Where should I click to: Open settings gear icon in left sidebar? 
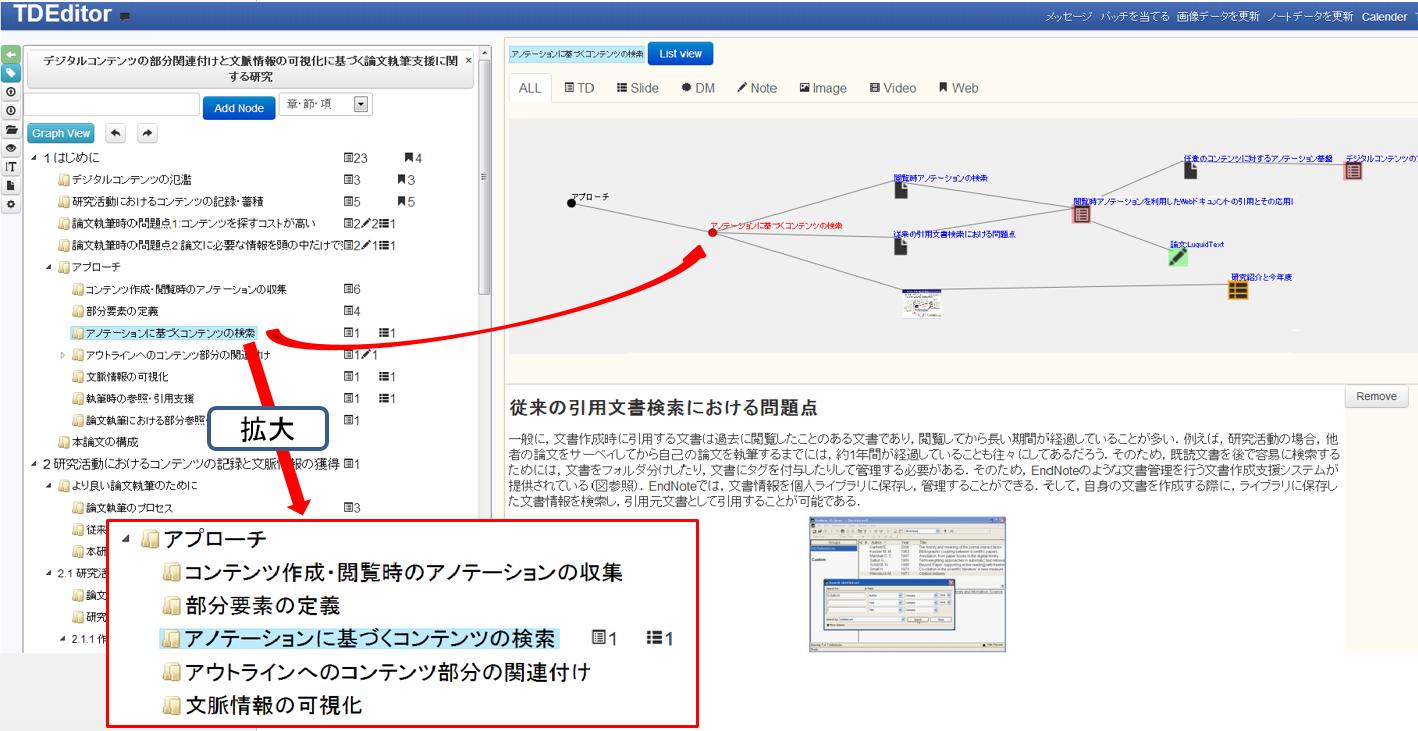11,204
